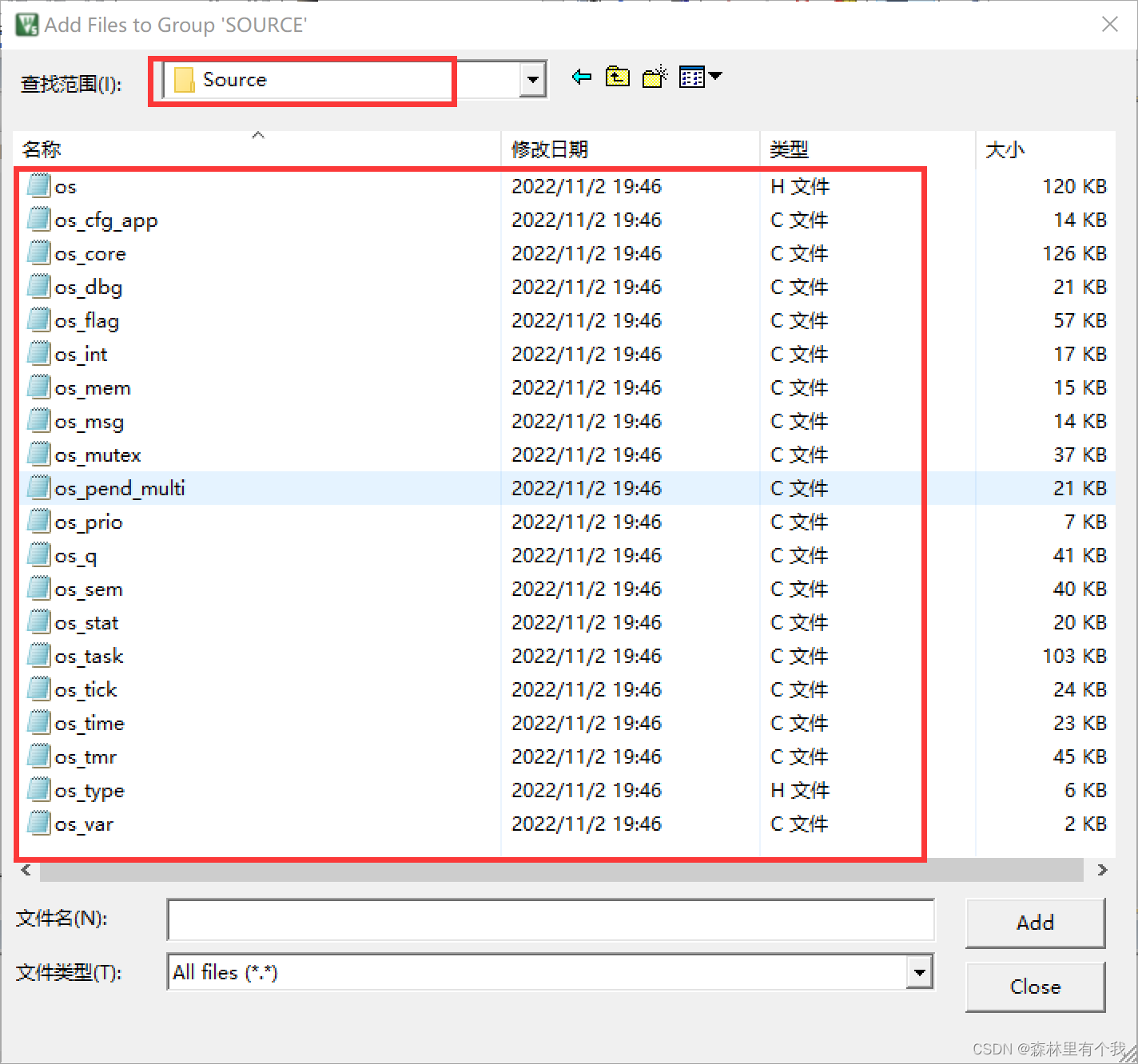Click the os_tmr file name
This screenshot has height=1064, width=1138.
click(86, 757)
